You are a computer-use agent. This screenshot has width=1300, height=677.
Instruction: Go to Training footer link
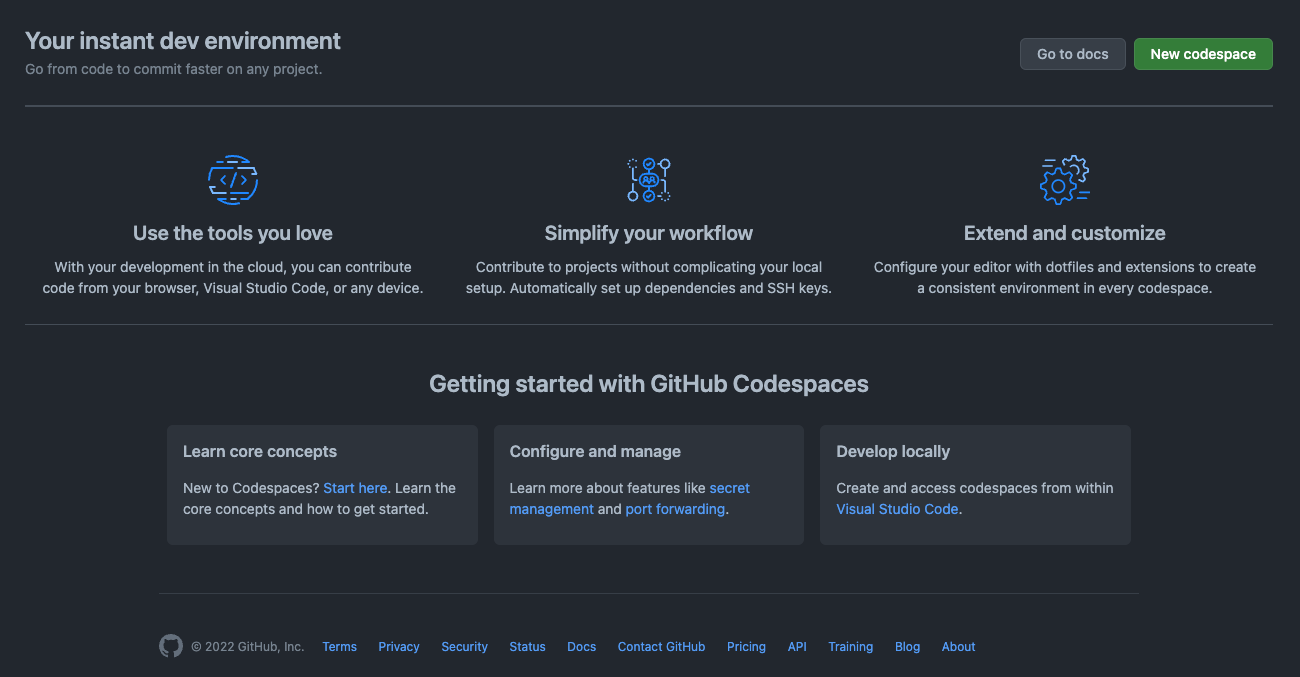pyautogui.click(x=851, y=647)
